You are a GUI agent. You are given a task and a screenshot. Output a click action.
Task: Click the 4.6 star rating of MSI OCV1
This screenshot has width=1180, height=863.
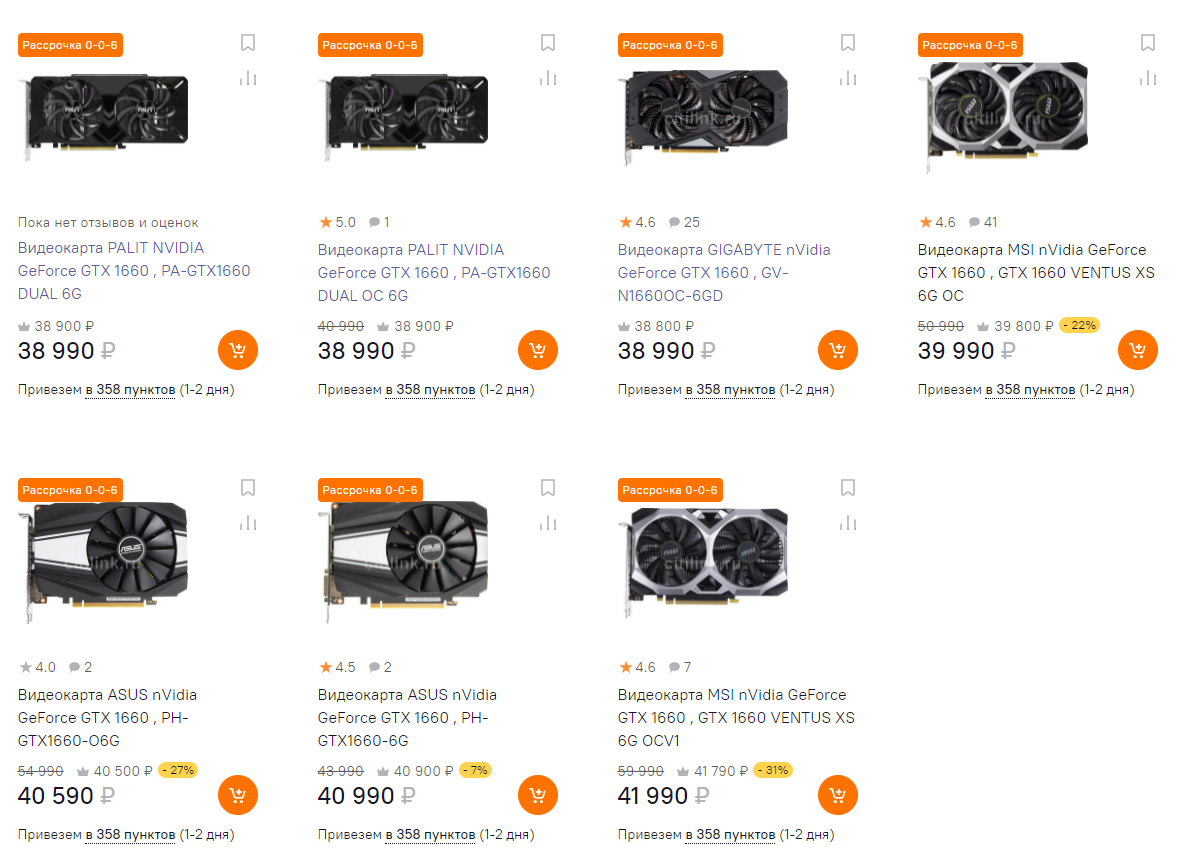(637, 667)
